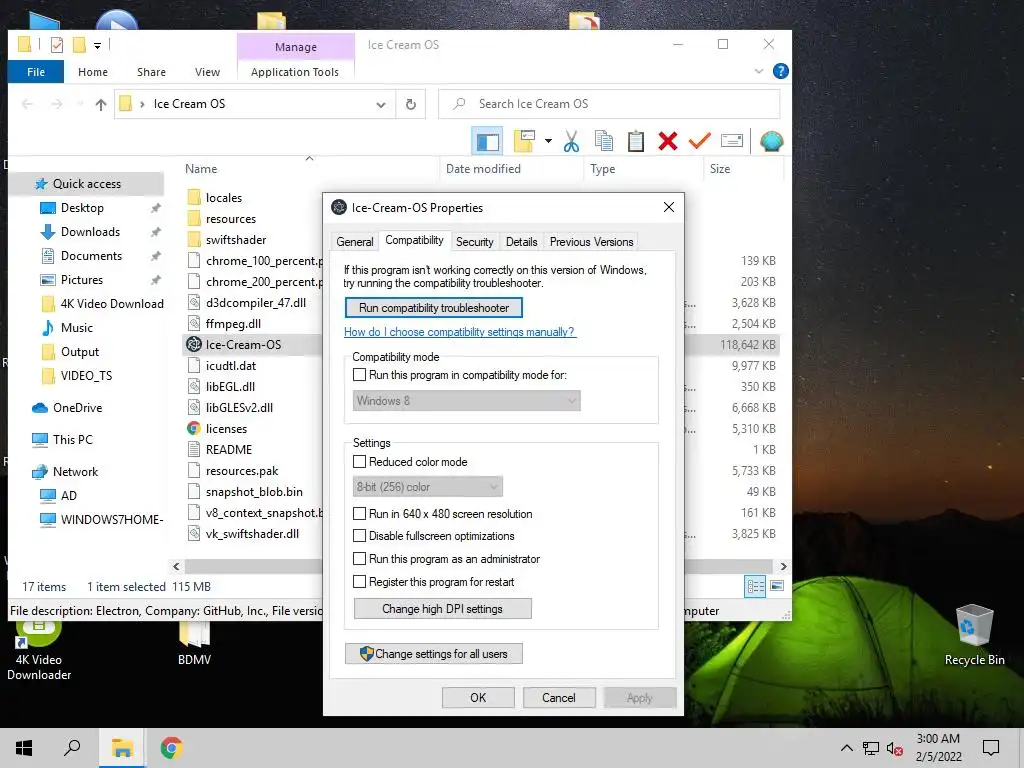
Task: Expand the address bar history dropdown
Action: [x=381, y=104]
